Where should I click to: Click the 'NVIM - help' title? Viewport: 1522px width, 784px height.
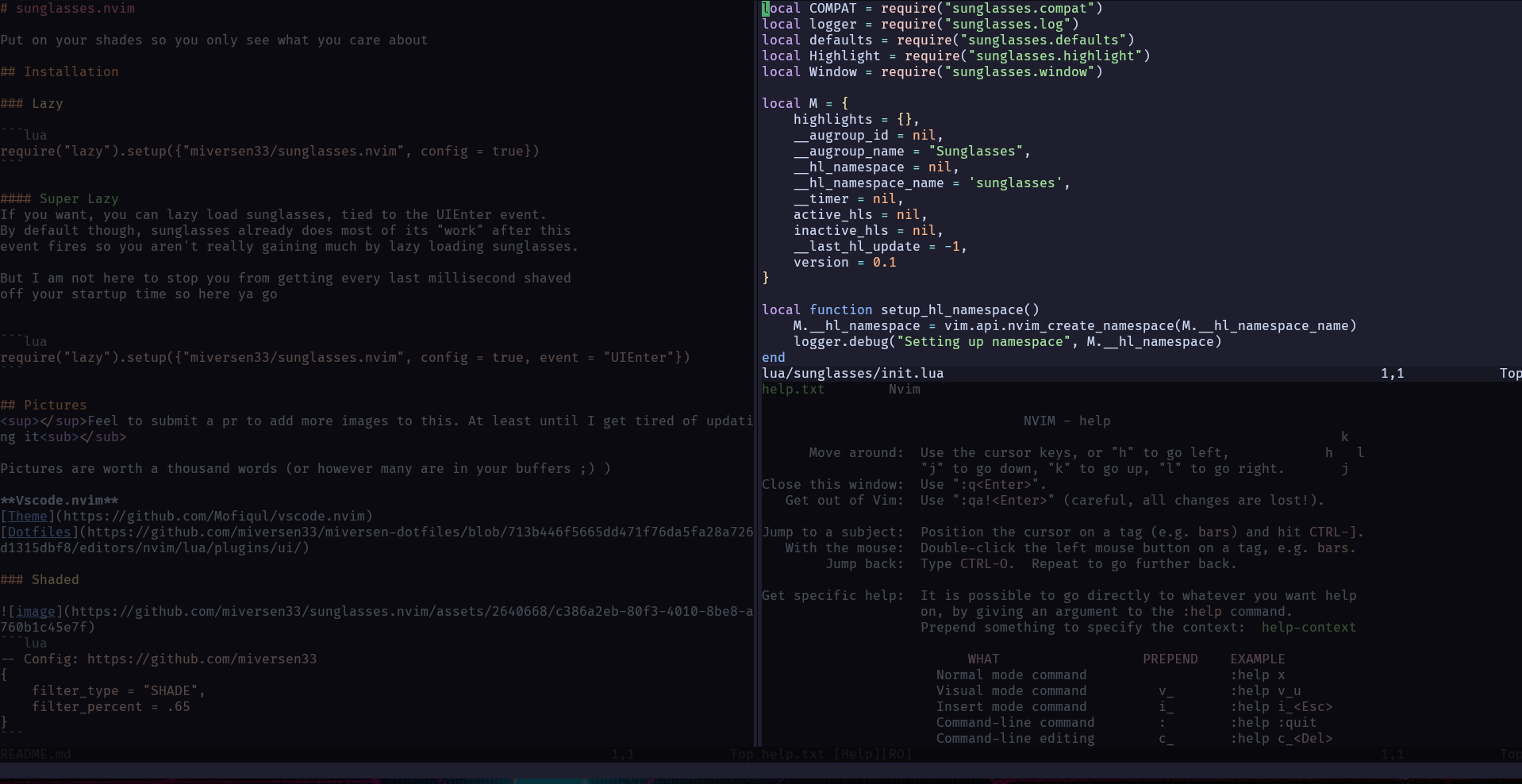tap(1067, 421)
